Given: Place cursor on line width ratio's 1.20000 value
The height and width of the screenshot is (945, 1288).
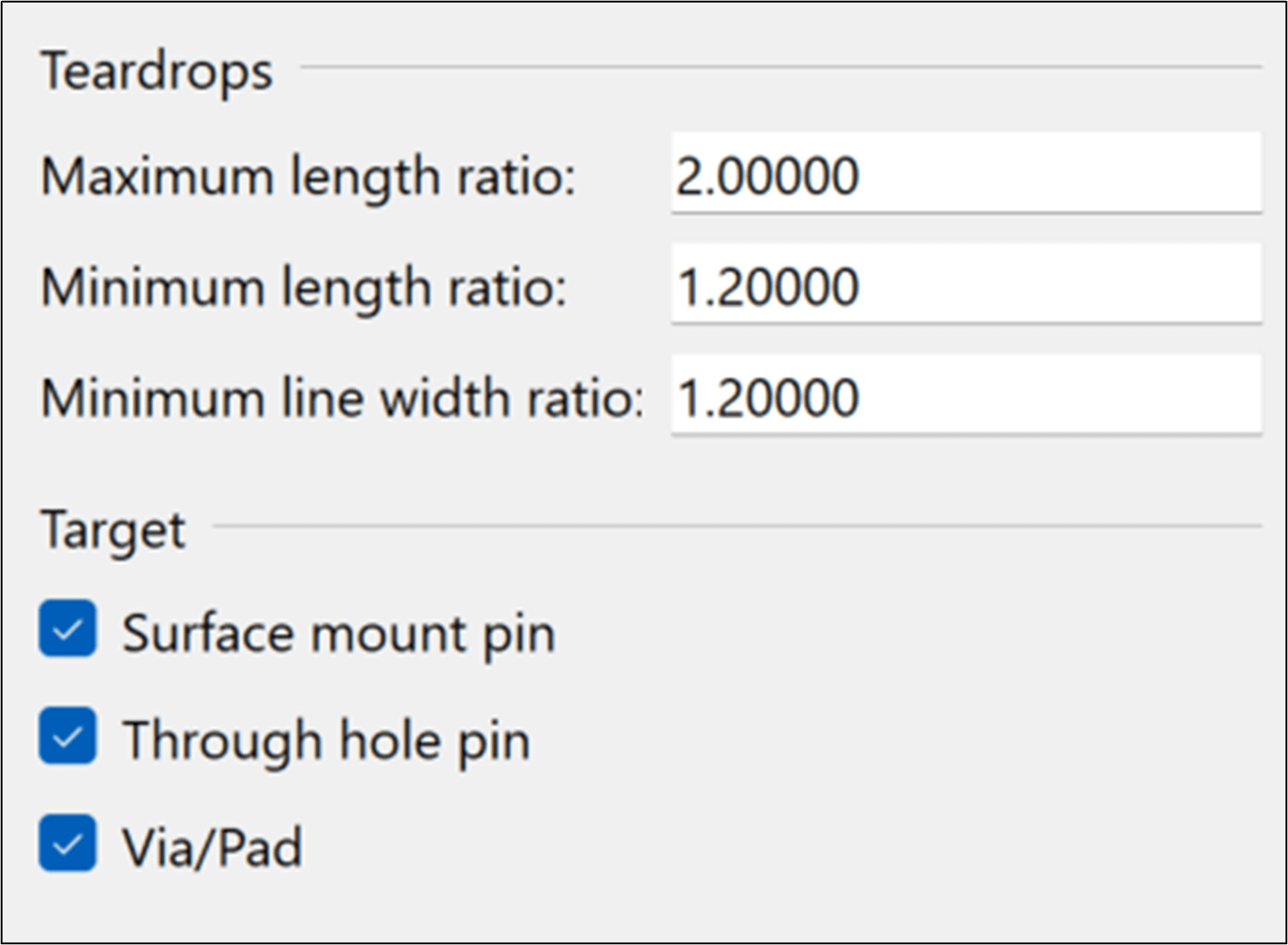Looking at the screenshot, I should 768,398.
